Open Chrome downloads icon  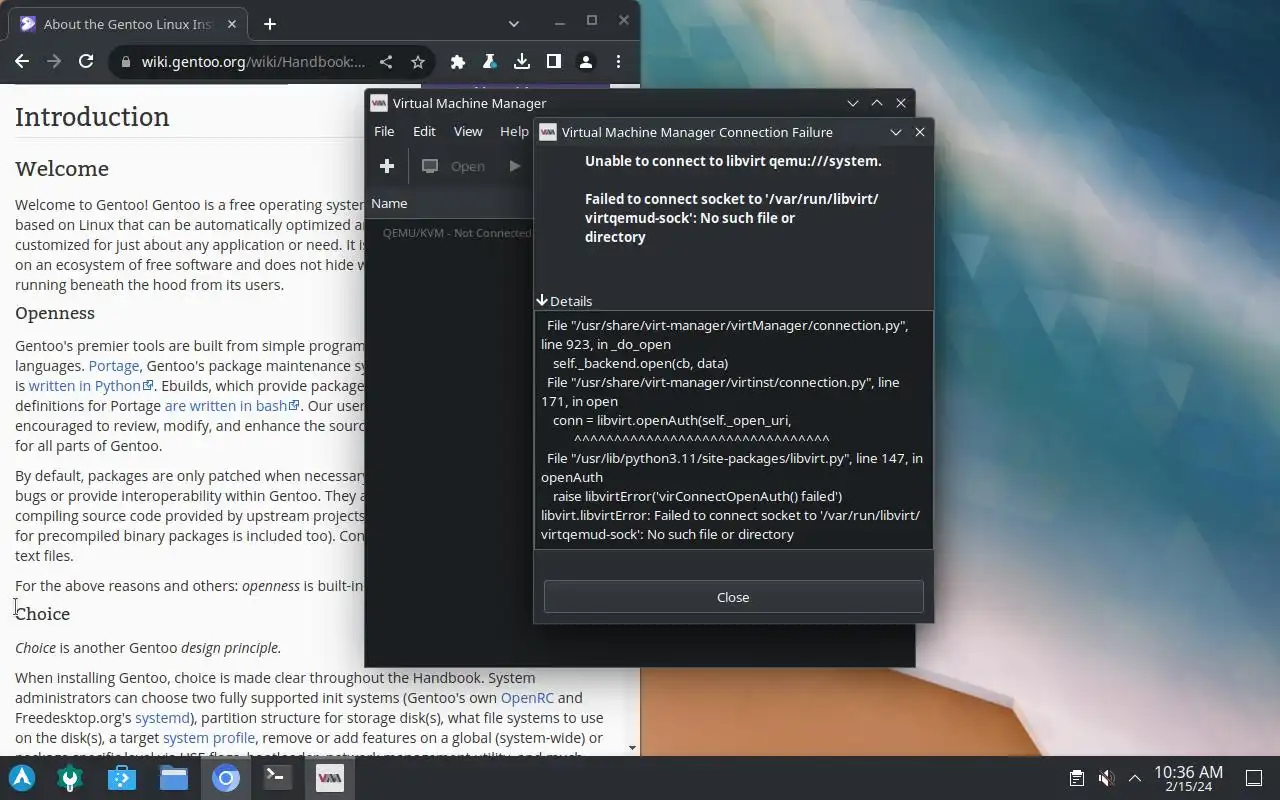tap(522, 62)
